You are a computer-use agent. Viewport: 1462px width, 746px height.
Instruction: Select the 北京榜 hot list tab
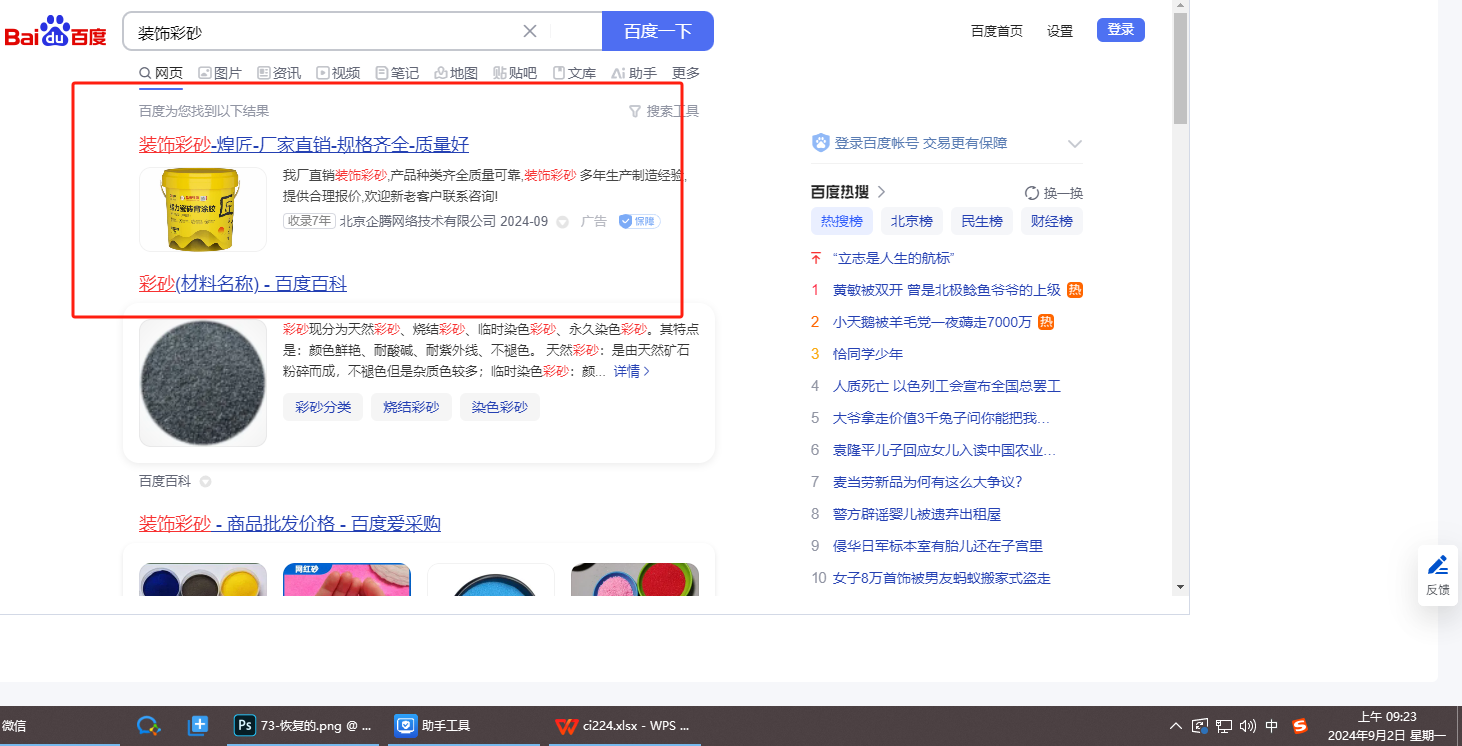911,221
